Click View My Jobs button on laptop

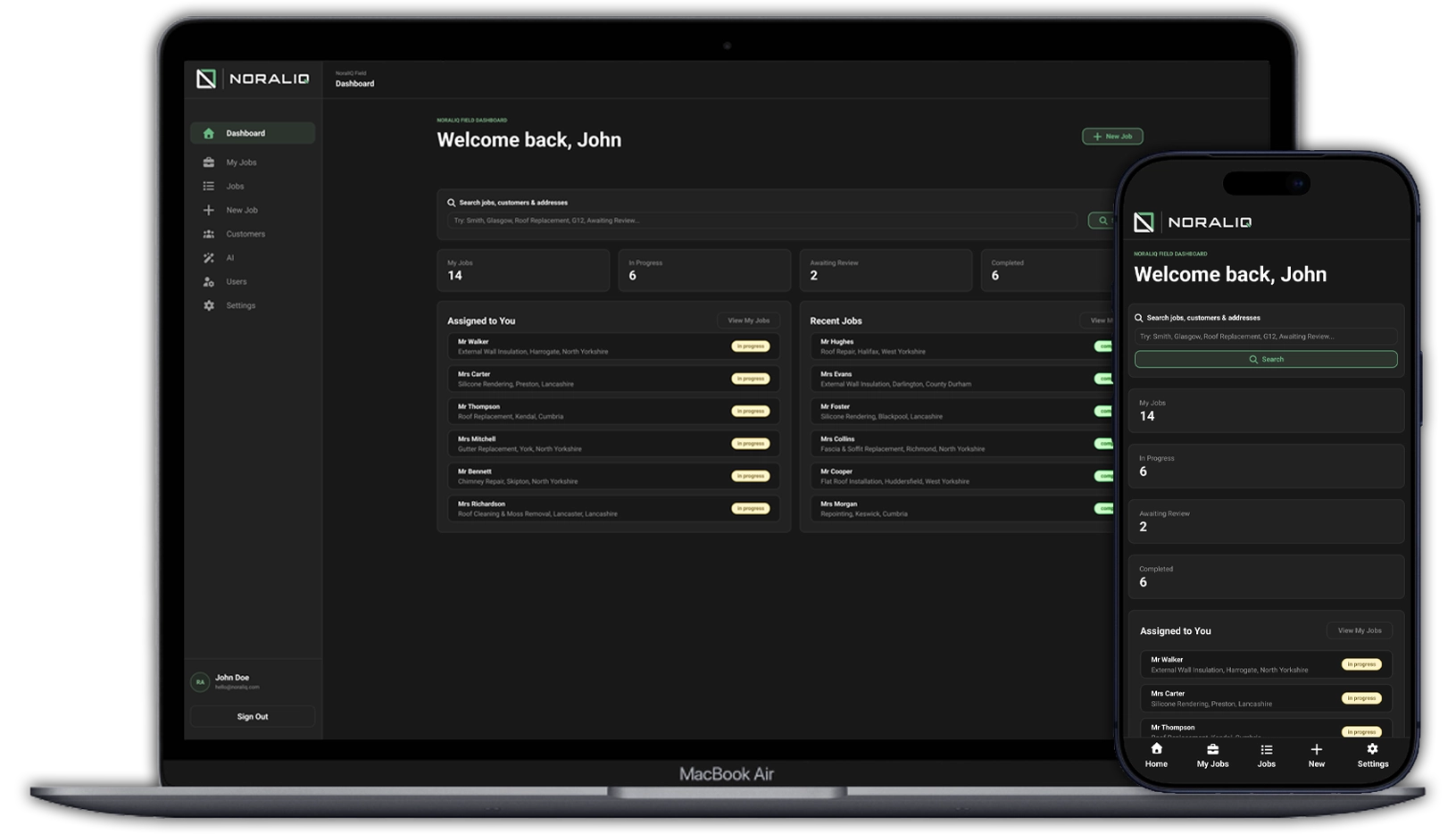coord(748,321)
